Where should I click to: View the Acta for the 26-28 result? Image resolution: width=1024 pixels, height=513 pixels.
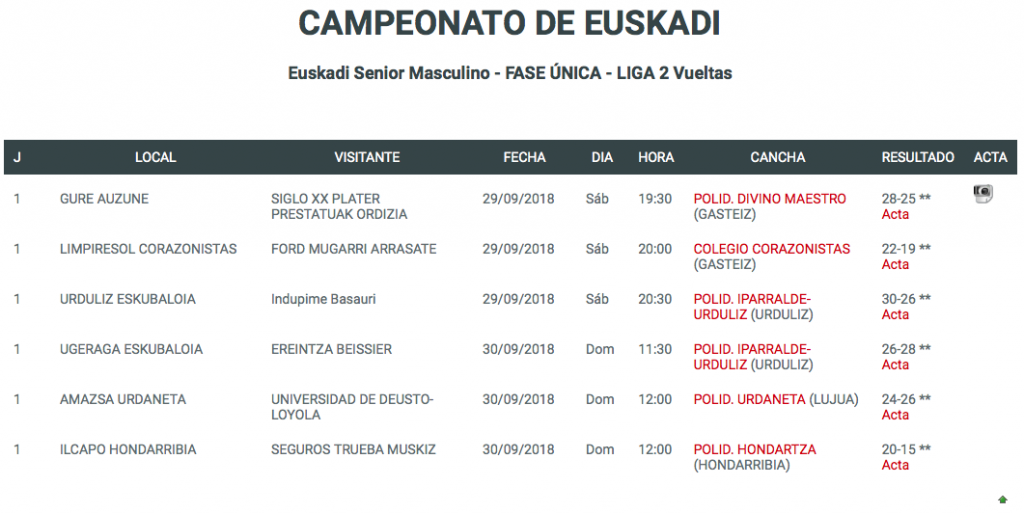coord(895,365)
